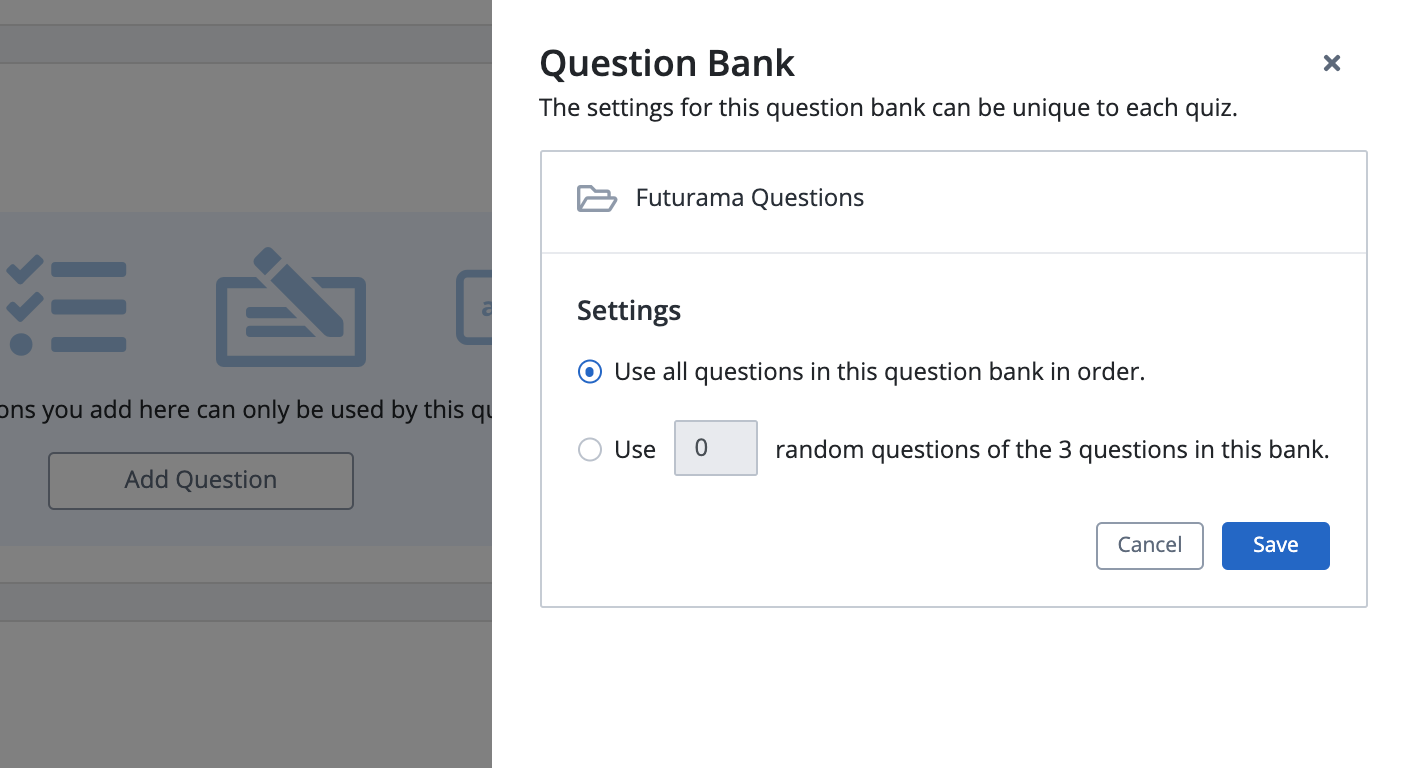Click the open folder icon
The image size is (1402, 768).
pyautogui.click(x=597, y=198)
